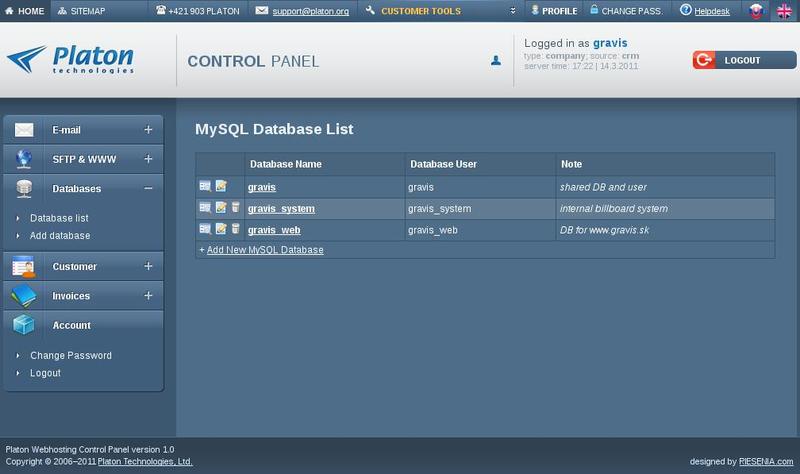Screen dimensions: 800x474
Task: Open RIESENIA.com footer link
Action: click(x=766, y=462)
